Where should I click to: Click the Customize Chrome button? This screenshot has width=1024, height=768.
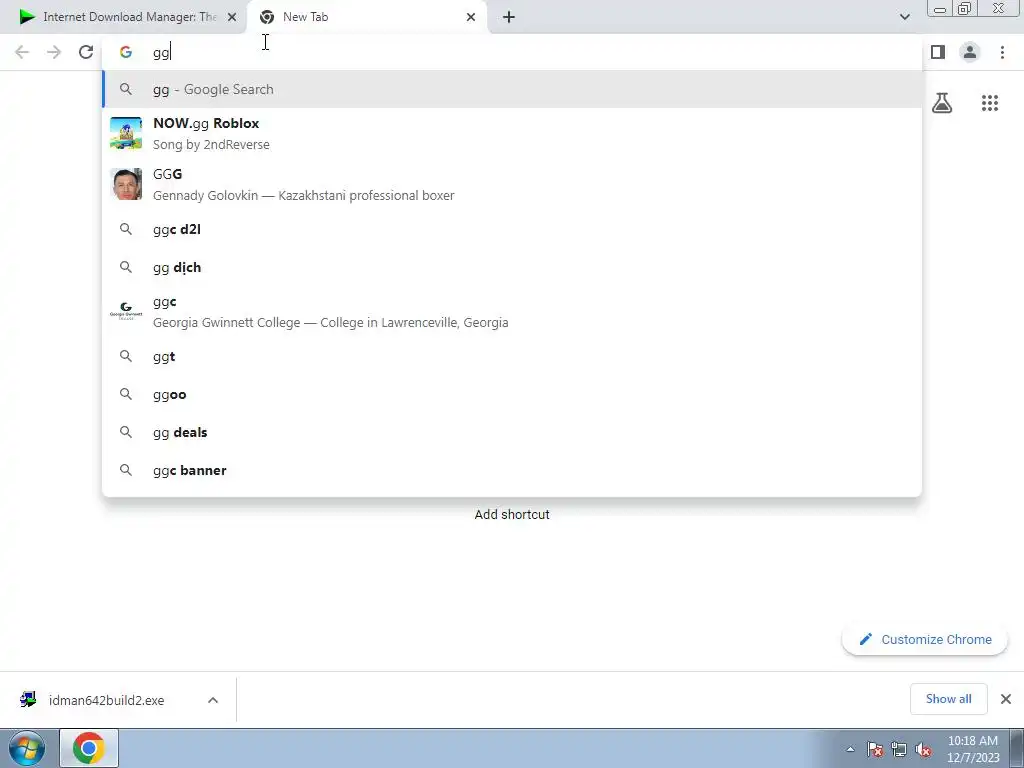[925, 639]
